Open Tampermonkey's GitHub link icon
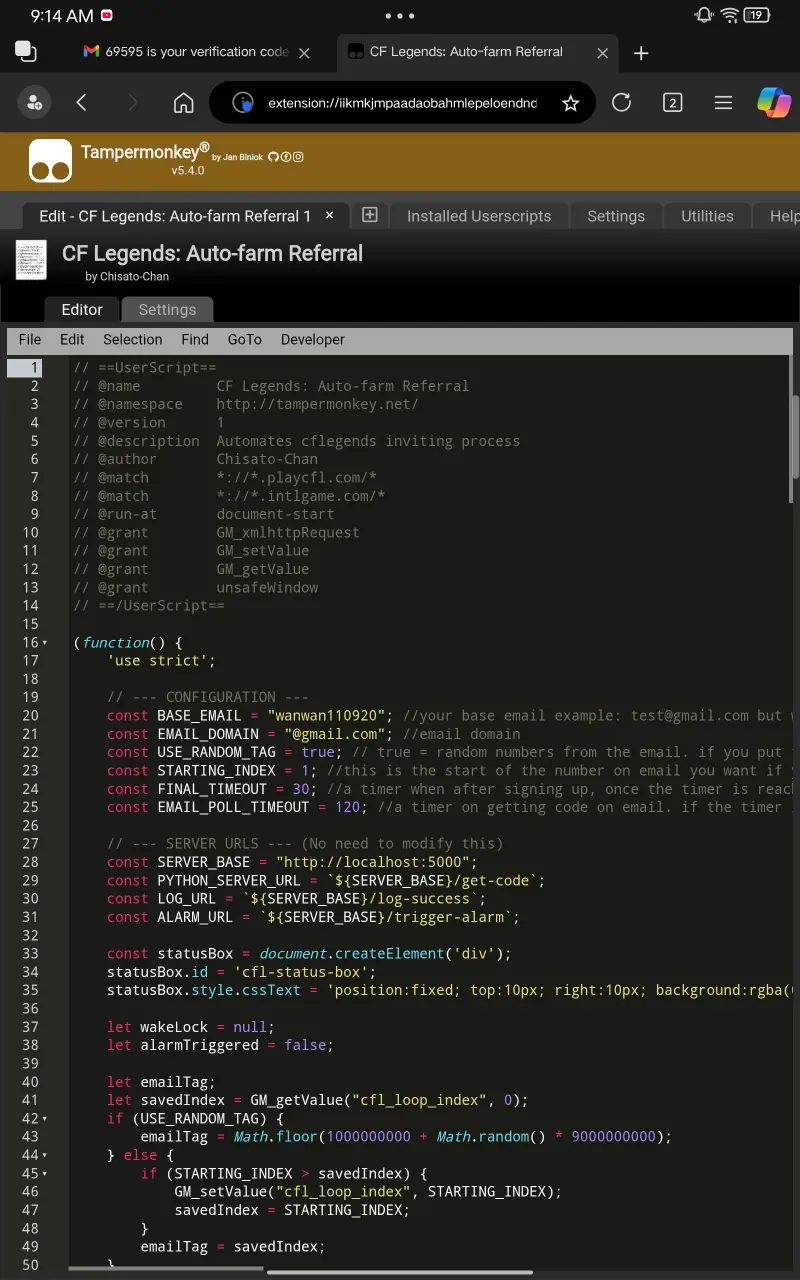The width and height of the screenshot is (800, 1280). [x=273, y=157]
